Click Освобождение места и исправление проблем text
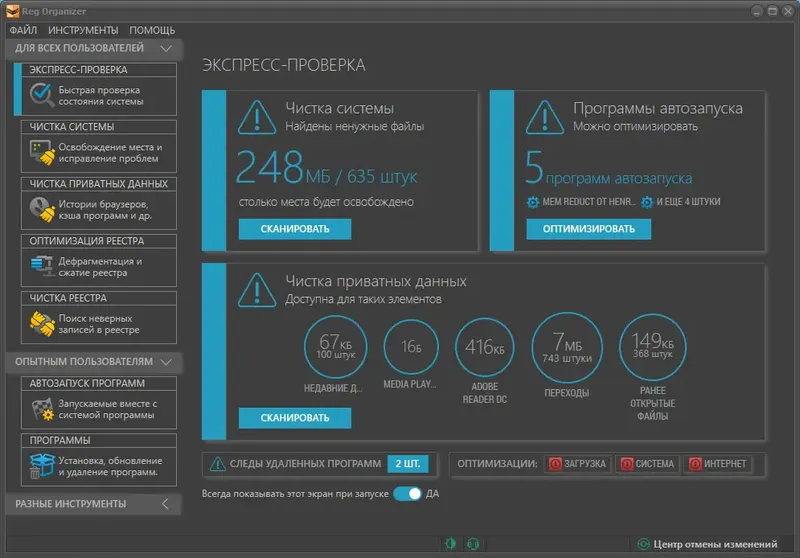This screenshot has height=558, width=800. tap(110, 153)
